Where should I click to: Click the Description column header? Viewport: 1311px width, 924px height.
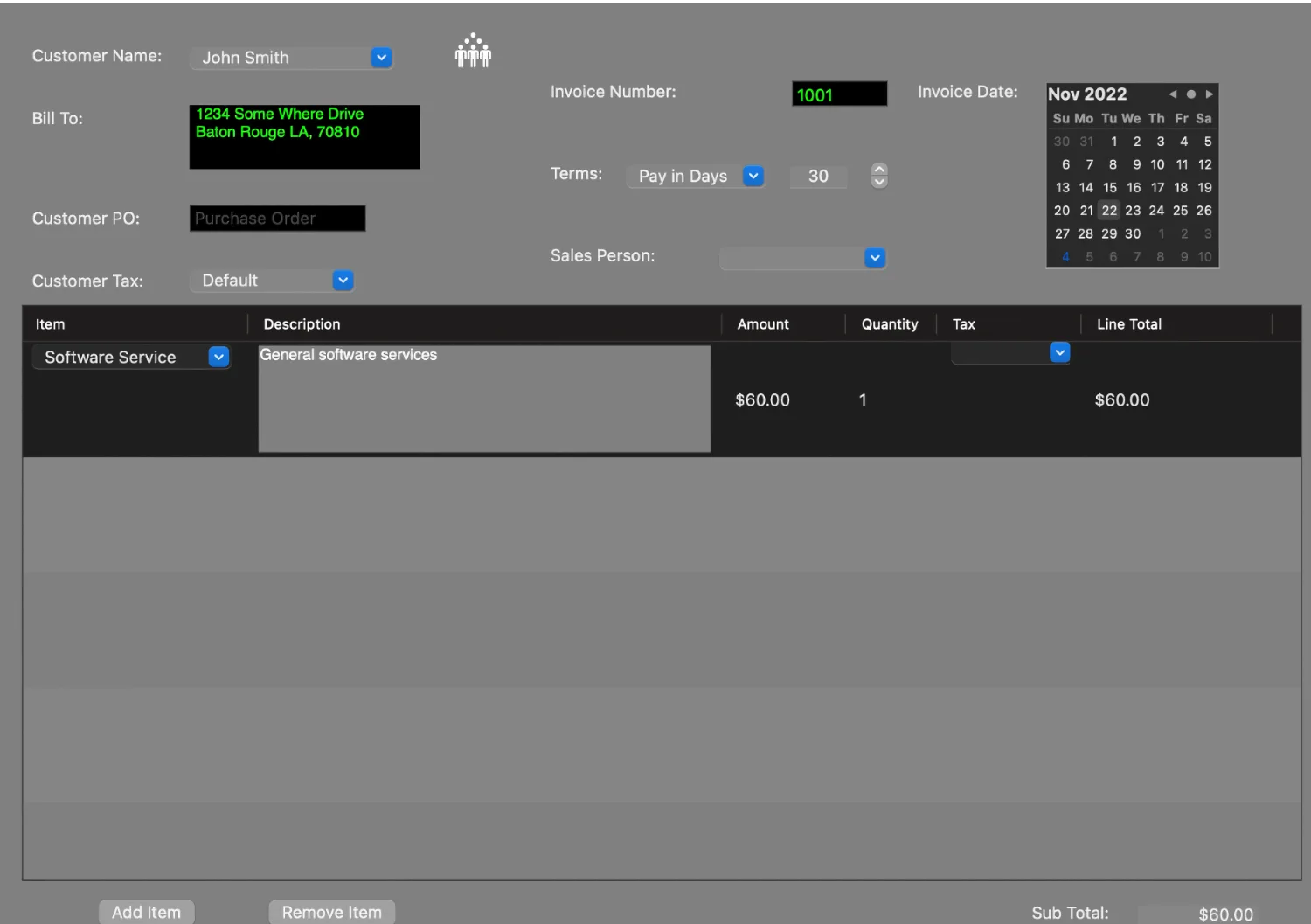pos(302,324)
